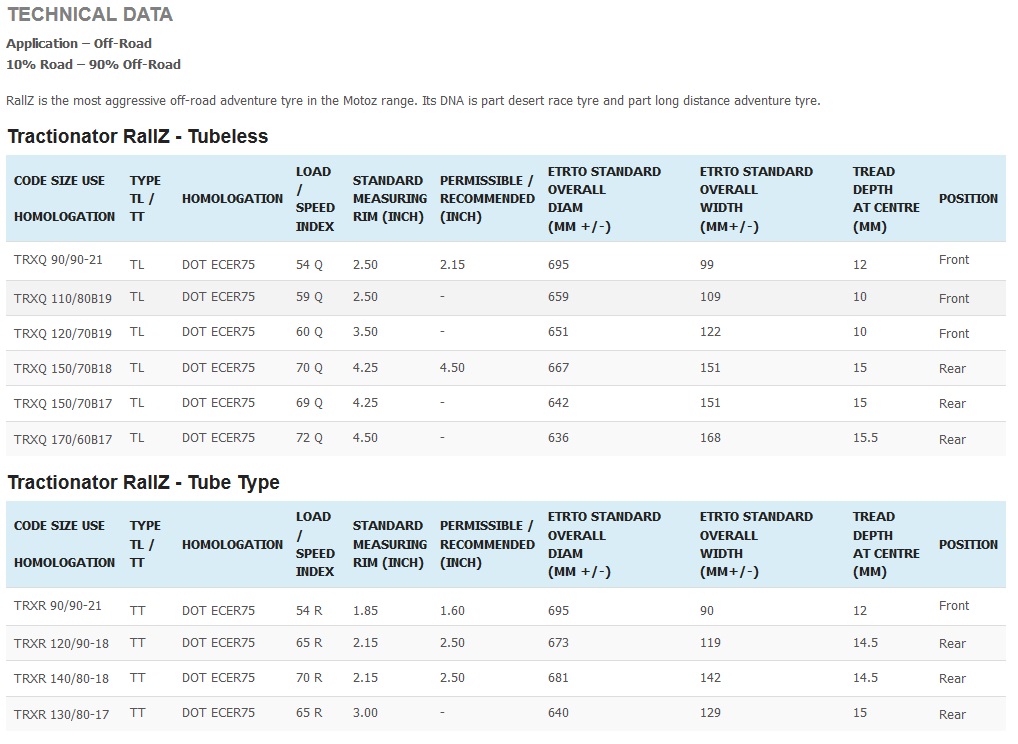The width and height of the screenshot is (1018, 744).
Task: Select 'Front' in the TRXR 90/90-21 row
Action: pyautogui.click(x=954, y=606)
